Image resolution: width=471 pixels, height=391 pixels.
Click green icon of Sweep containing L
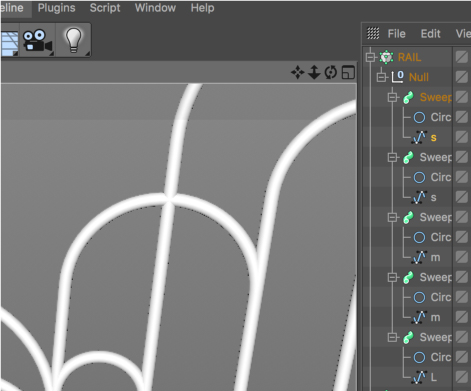click(x=408, y=337)
